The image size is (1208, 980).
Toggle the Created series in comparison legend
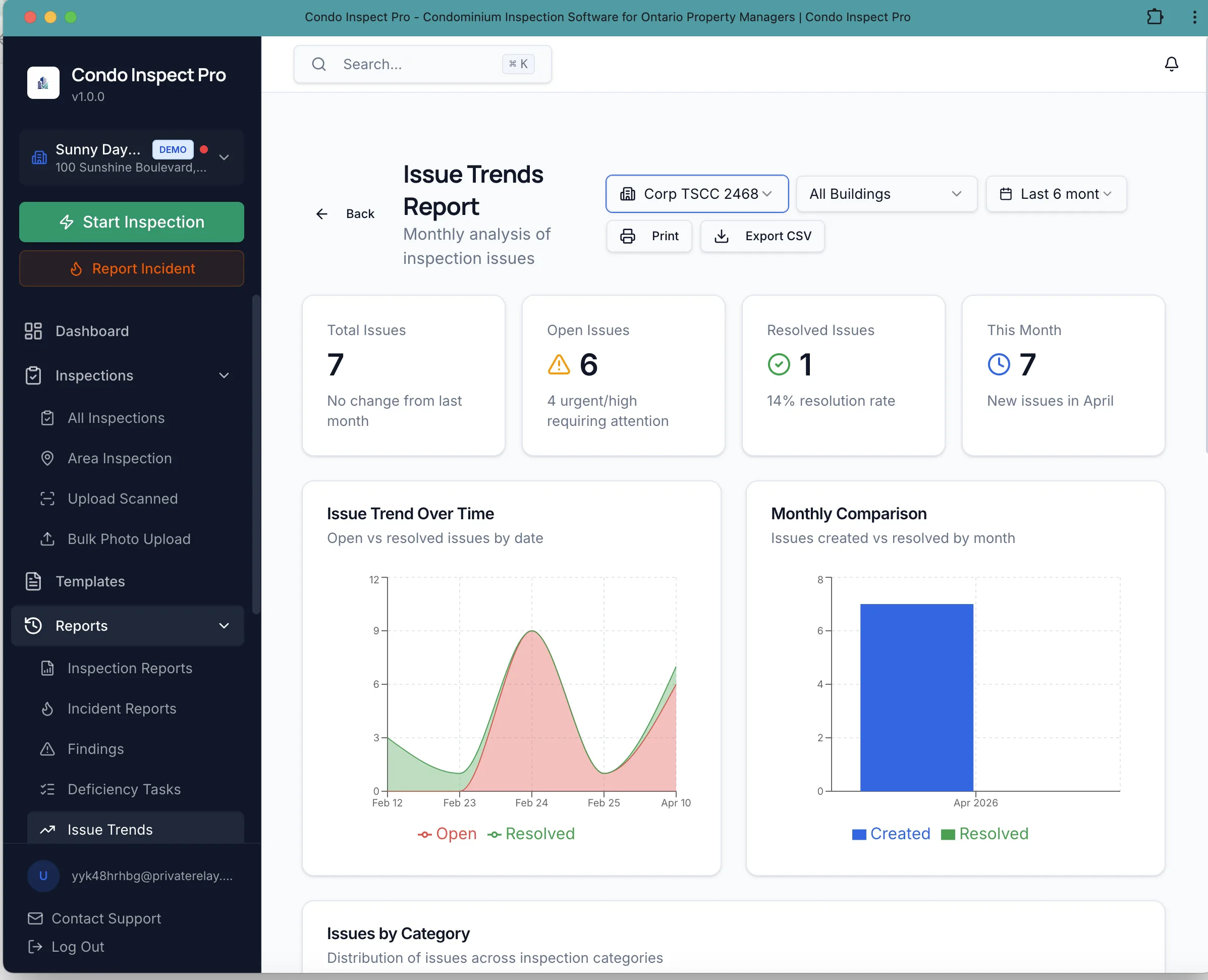click(891, 834)
